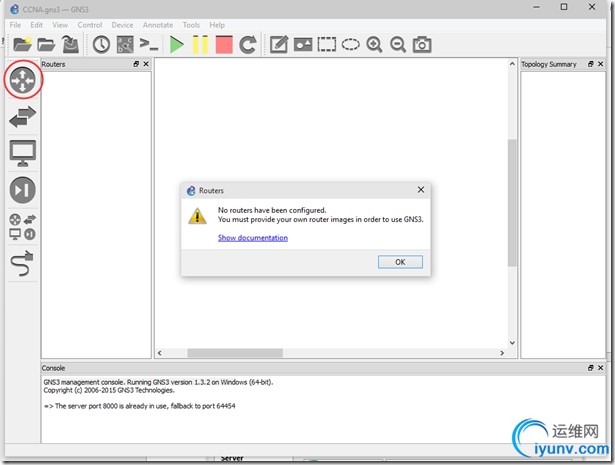
Task: Open the Annotate menu
Action: (x=158, y=25)
